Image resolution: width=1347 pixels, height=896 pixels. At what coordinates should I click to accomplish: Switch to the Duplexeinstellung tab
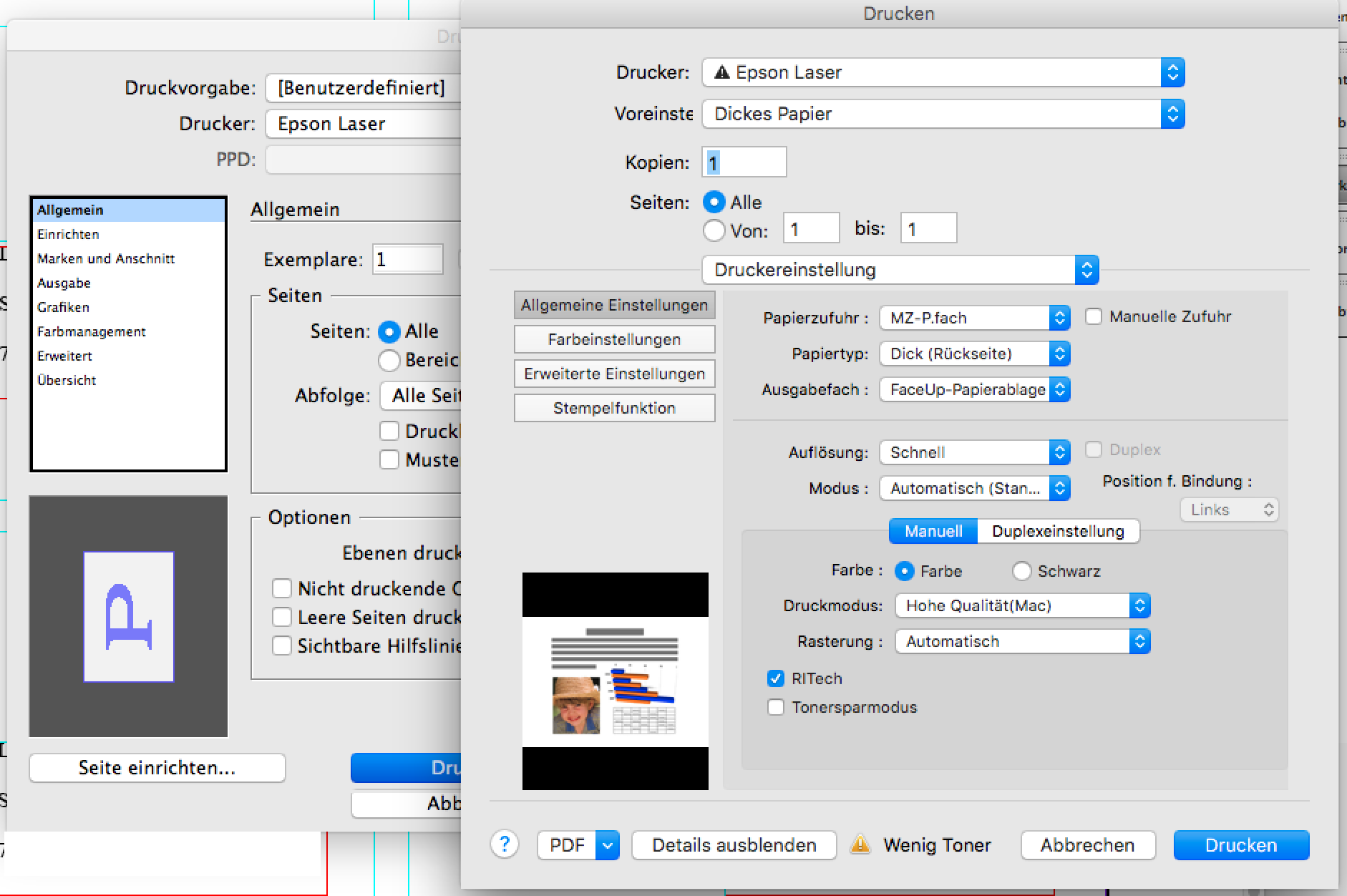(1058, 531)
